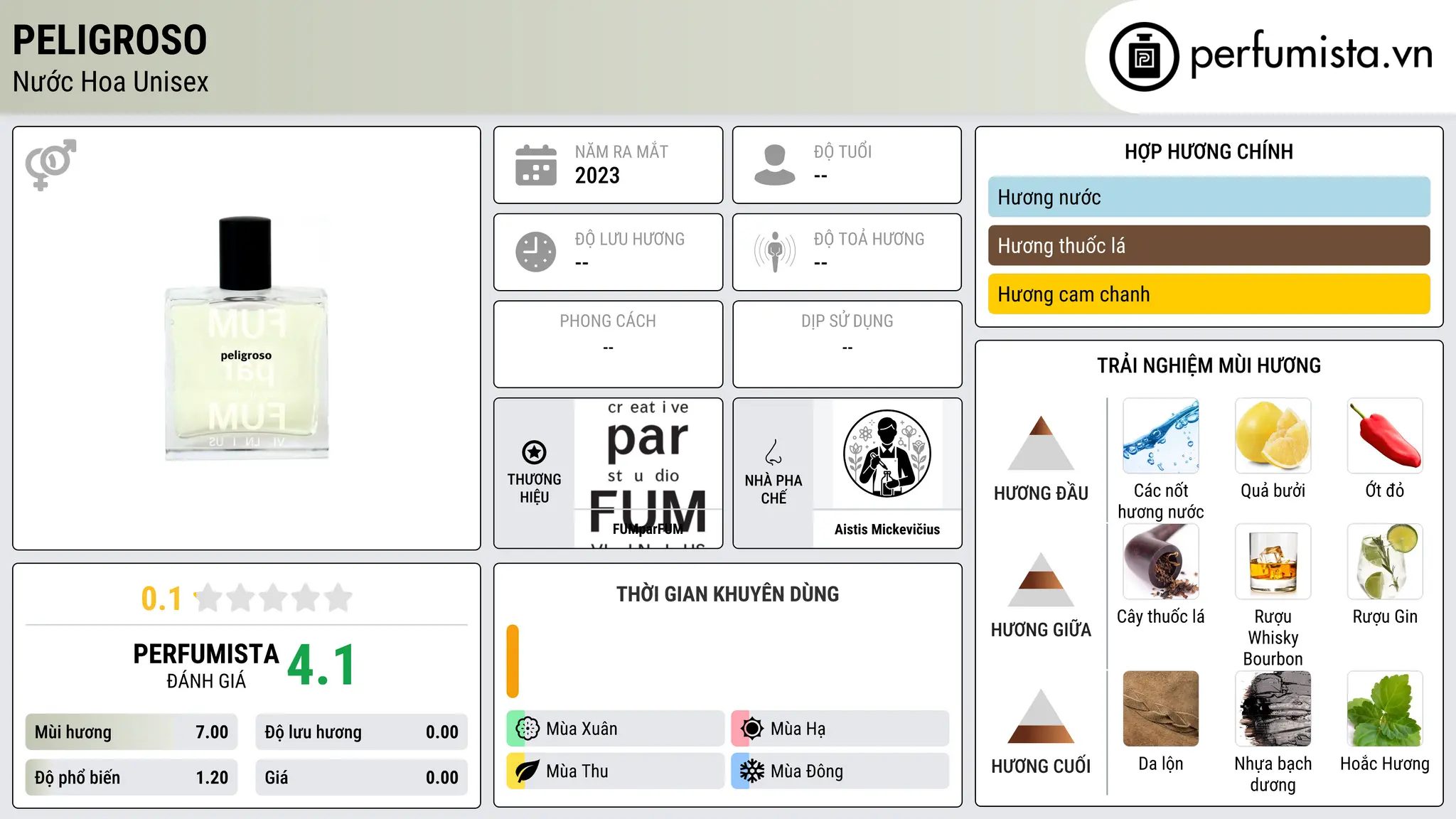
Task: Click the Hương cam chanh accord bar
Action: pos(1209,294)
